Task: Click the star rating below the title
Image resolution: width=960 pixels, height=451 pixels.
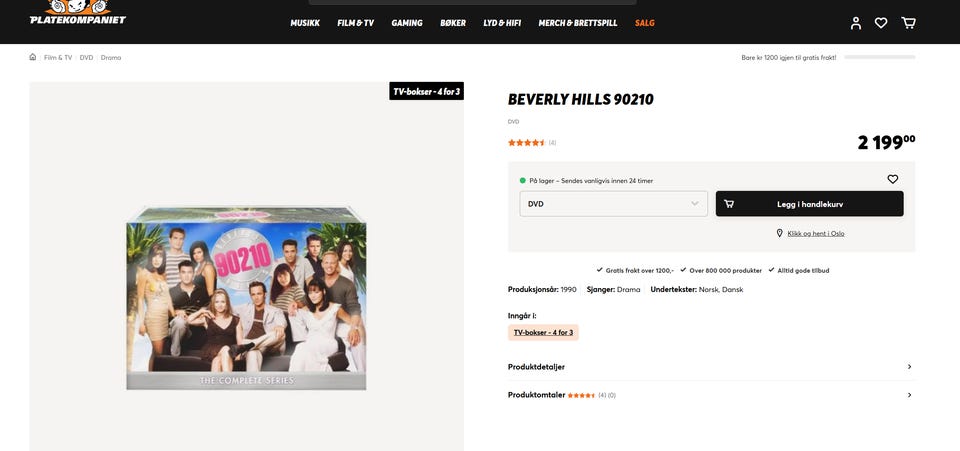Action: [527, 143]
